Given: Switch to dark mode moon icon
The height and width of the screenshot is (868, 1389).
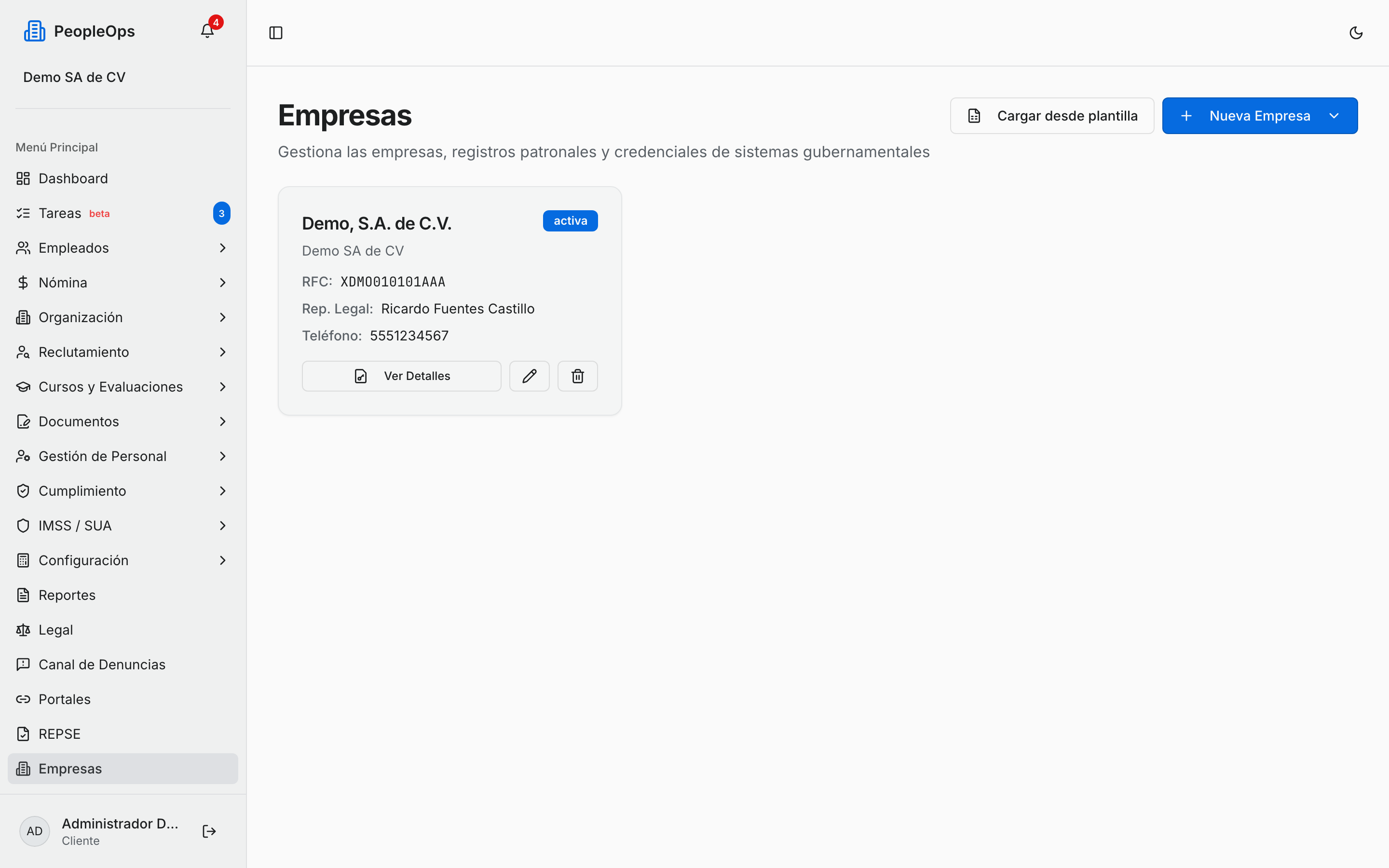Looking at the screenshot, I should point(1356,33).
